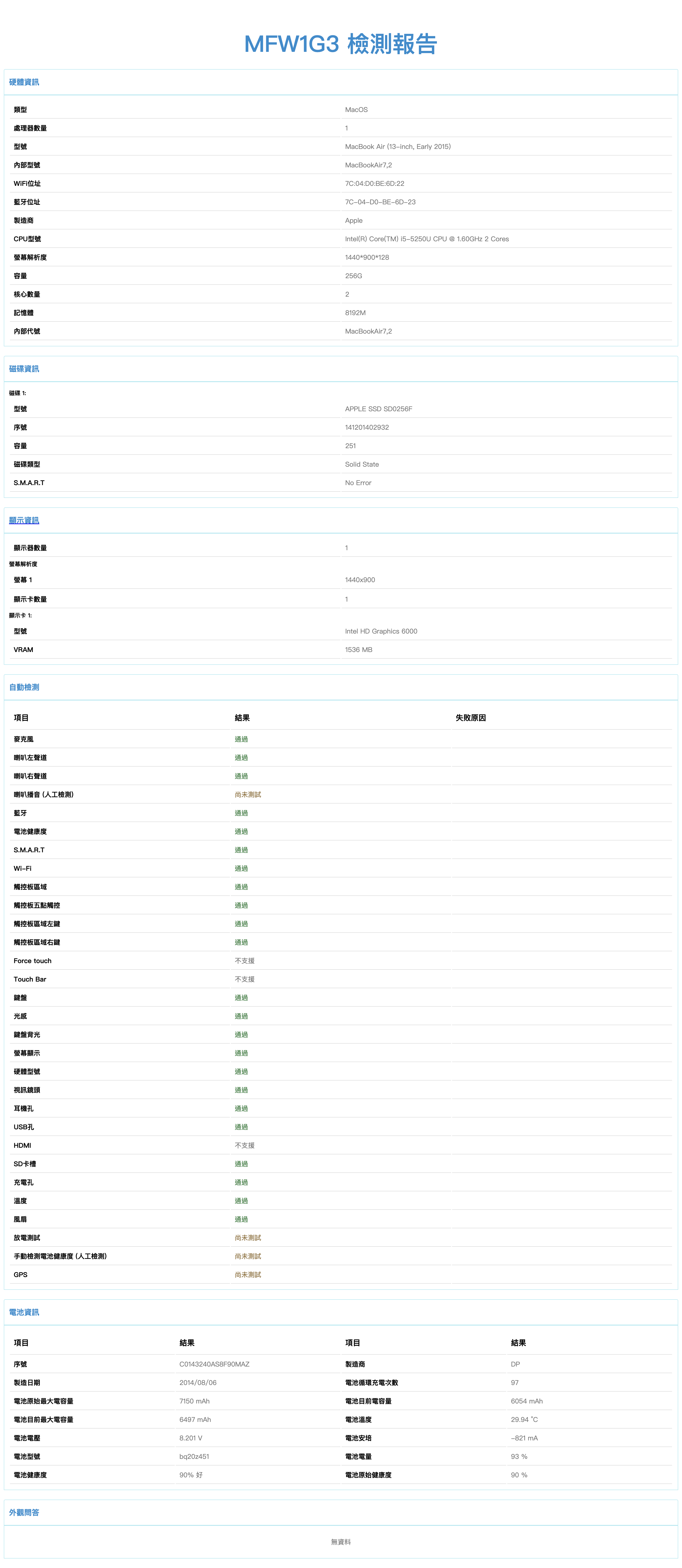Click battery manufacturer value DP
Image resolution: width=682 pixels, height=1568 pixels.
[x=515, y=1365]
